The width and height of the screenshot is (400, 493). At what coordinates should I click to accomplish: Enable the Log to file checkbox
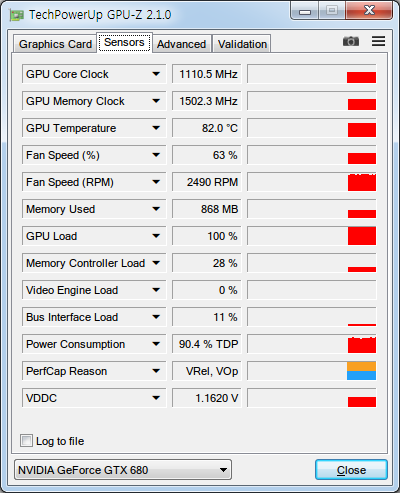pyautogui.click(x=26, y=441)
